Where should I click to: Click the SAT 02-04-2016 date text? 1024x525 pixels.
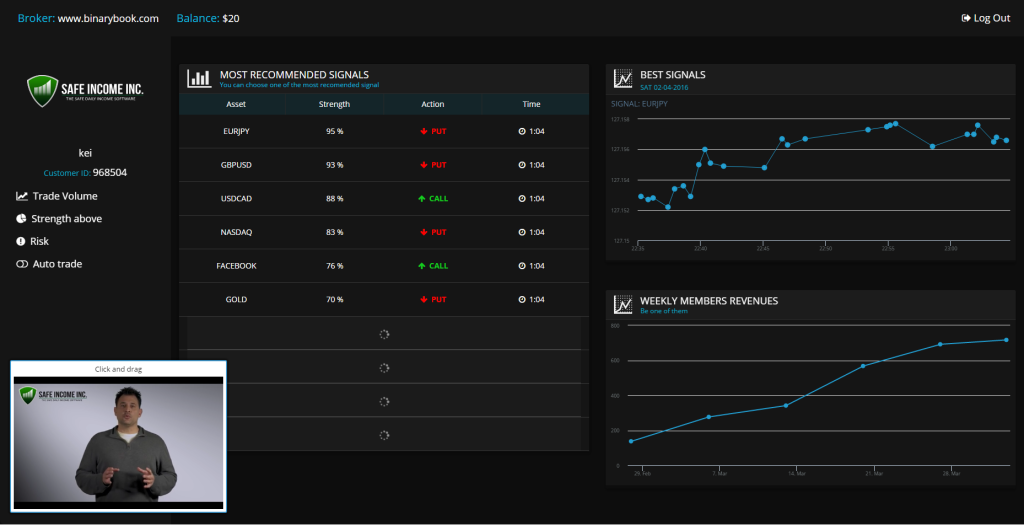664,87
